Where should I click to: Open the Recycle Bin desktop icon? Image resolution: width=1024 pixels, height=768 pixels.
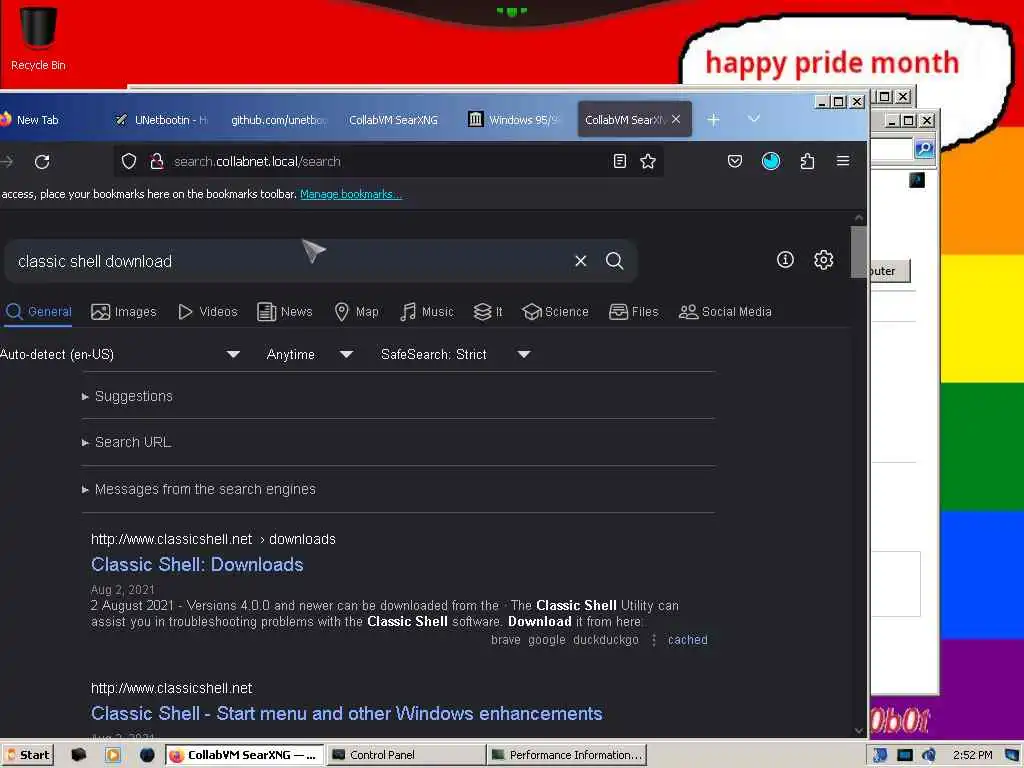pyautogui.click(x=38, y=38)
